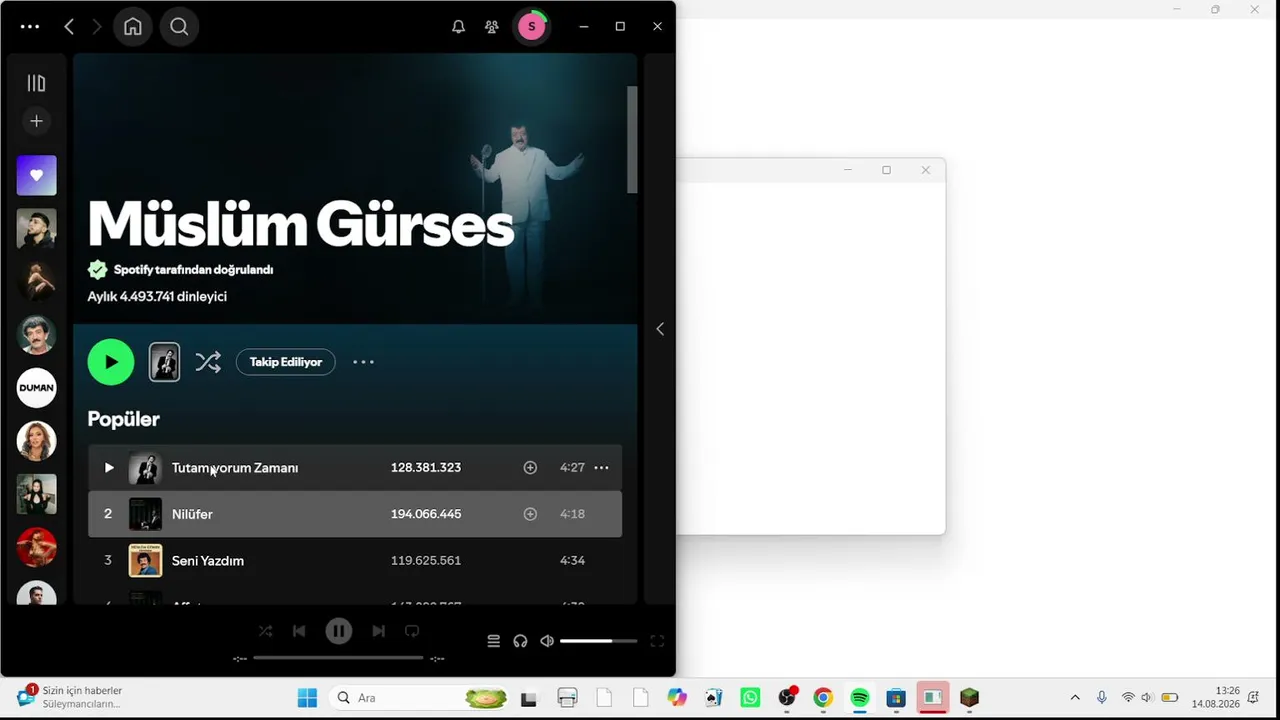Viewport: 1280px width, 720px height.
Task: Open the Spotify three-dot app menu
Action: [30, 27]
